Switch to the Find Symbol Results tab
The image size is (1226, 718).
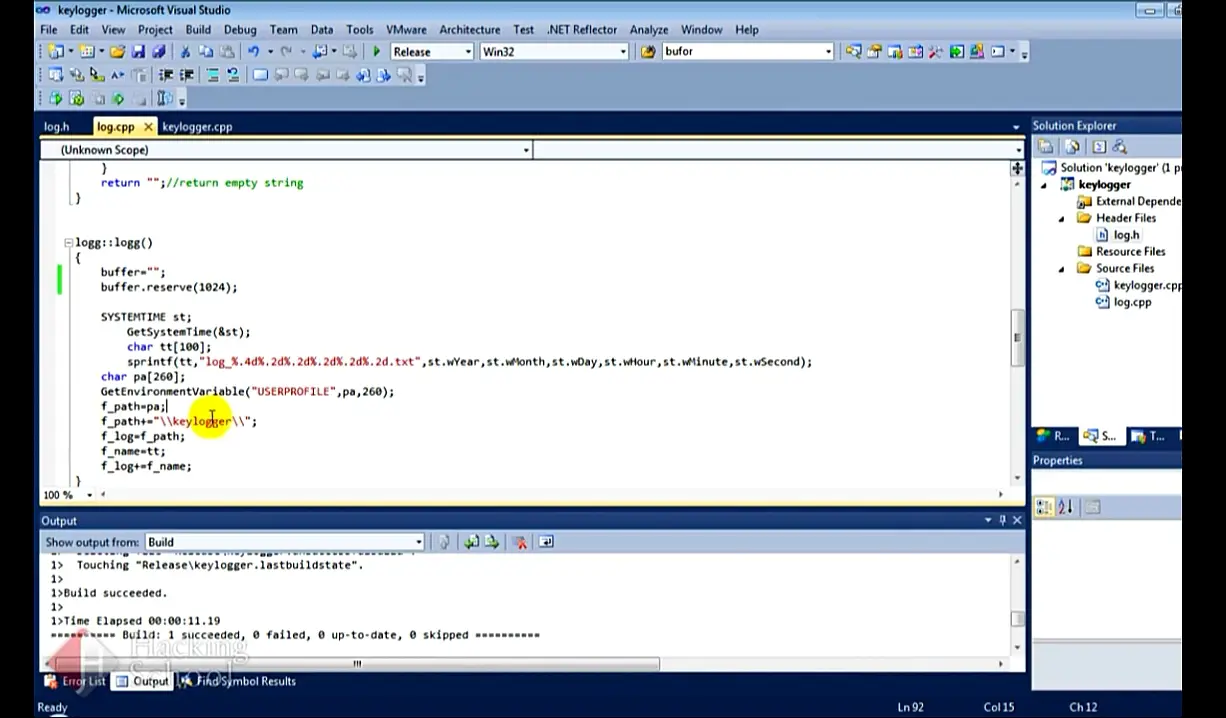click(238, 681)
